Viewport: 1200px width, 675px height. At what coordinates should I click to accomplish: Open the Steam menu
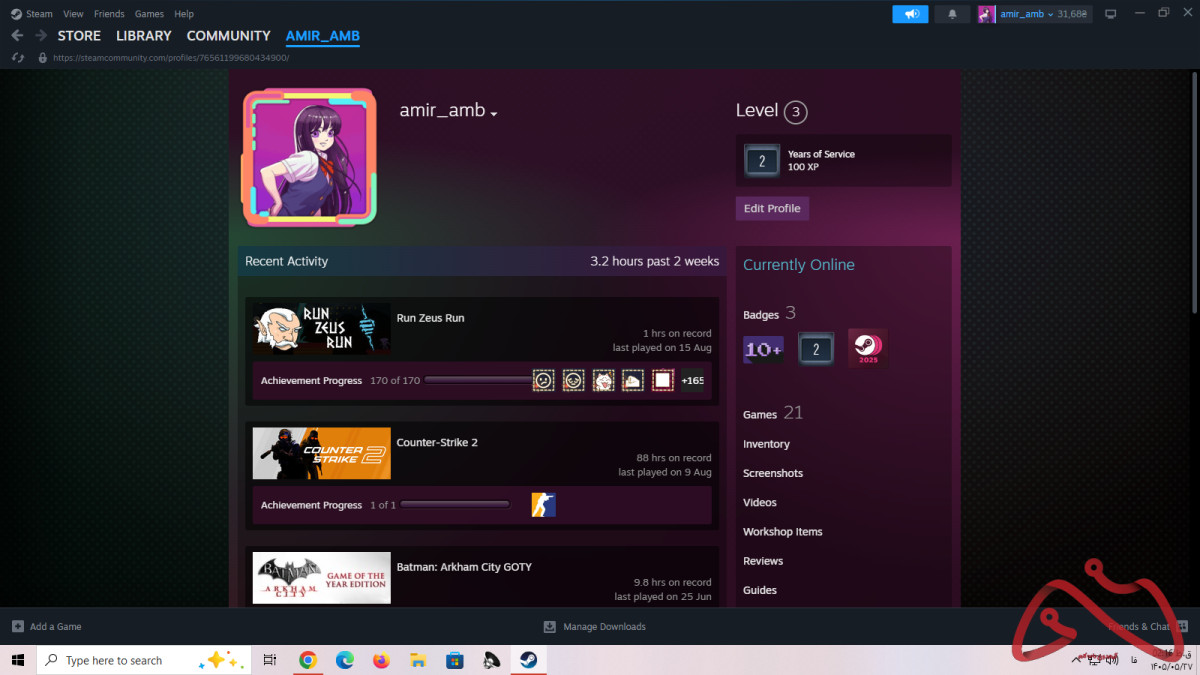[39, 14]
